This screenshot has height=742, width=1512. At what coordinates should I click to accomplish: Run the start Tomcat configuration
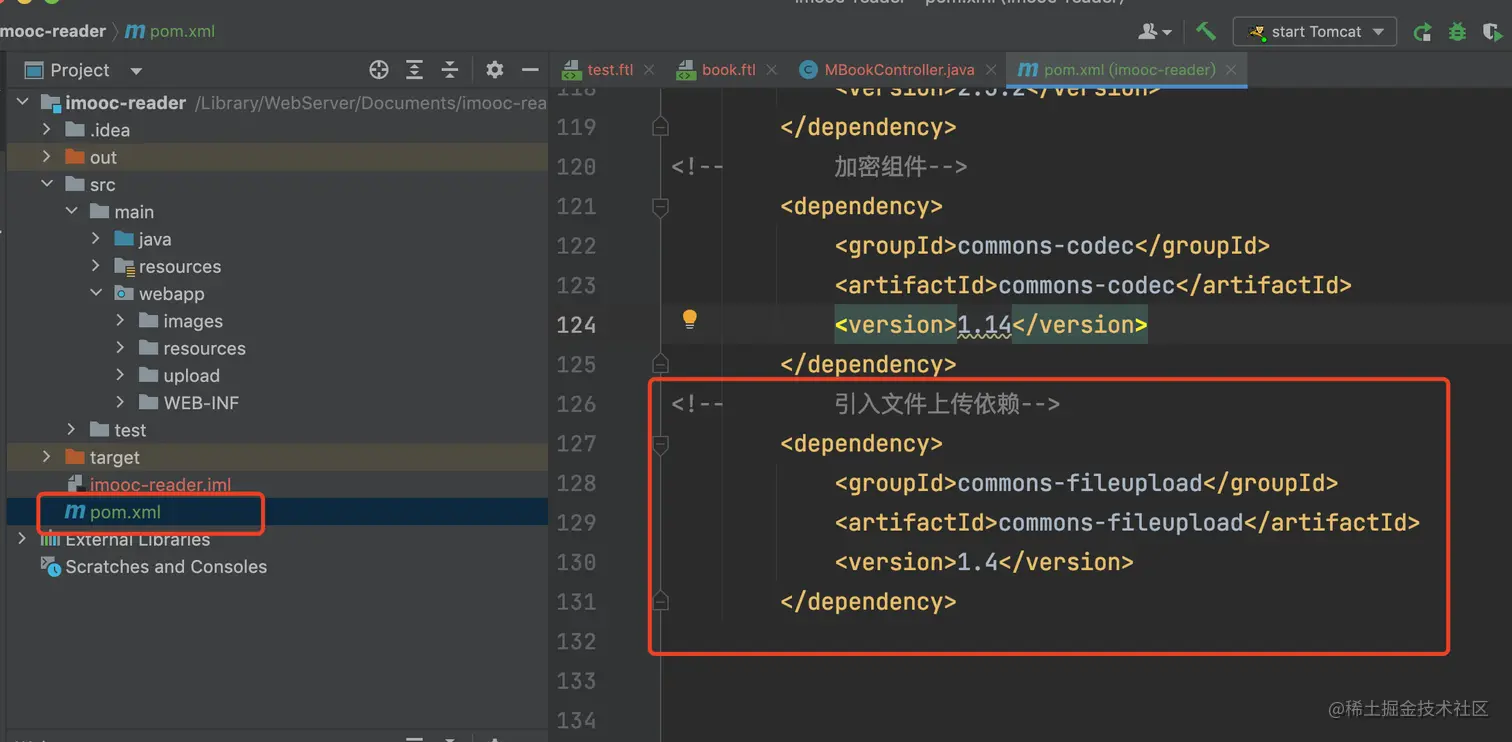(1422, 32)
